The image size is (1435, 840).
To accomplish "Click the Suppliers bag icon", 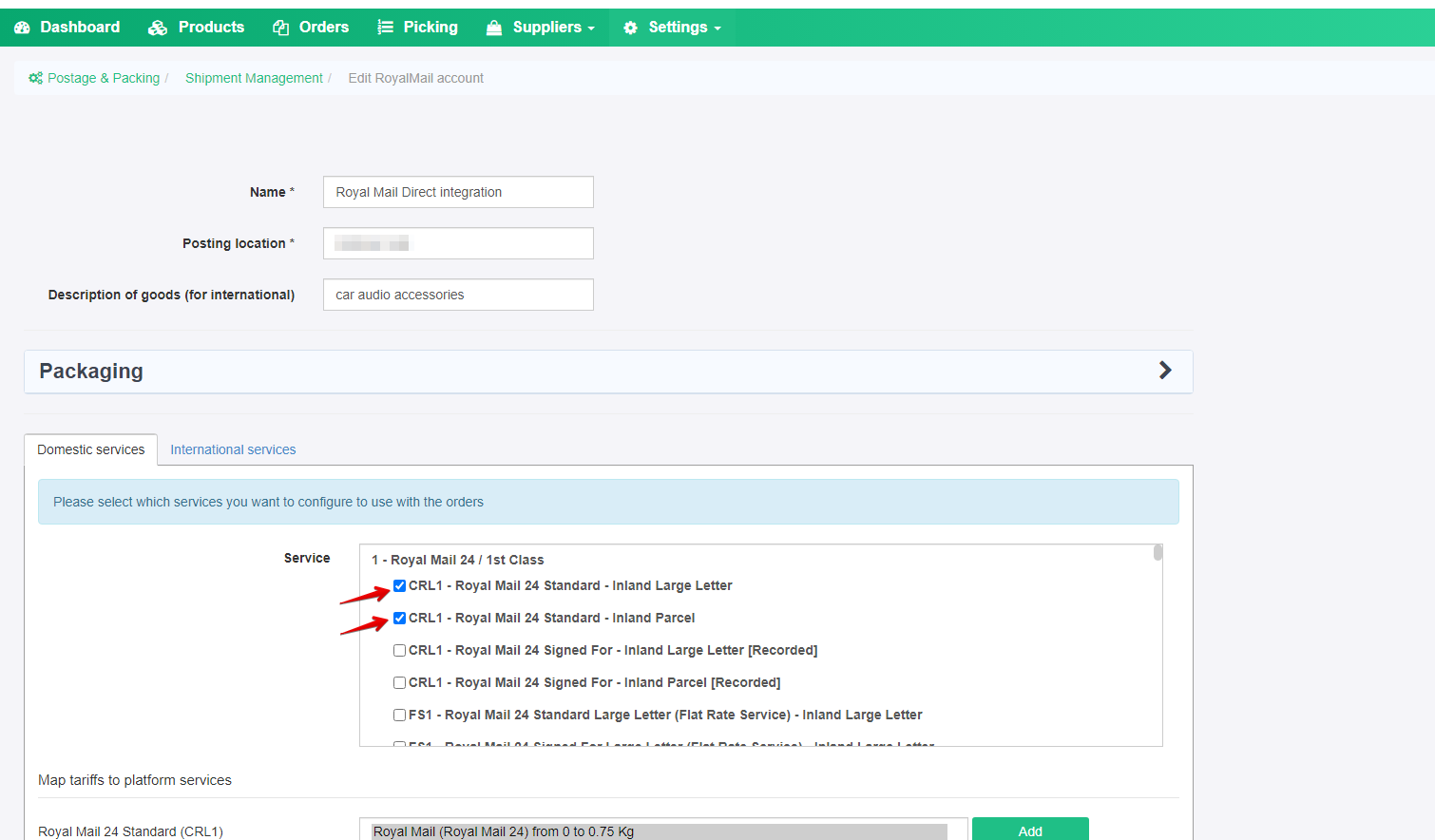I will [x=494, y=28].
